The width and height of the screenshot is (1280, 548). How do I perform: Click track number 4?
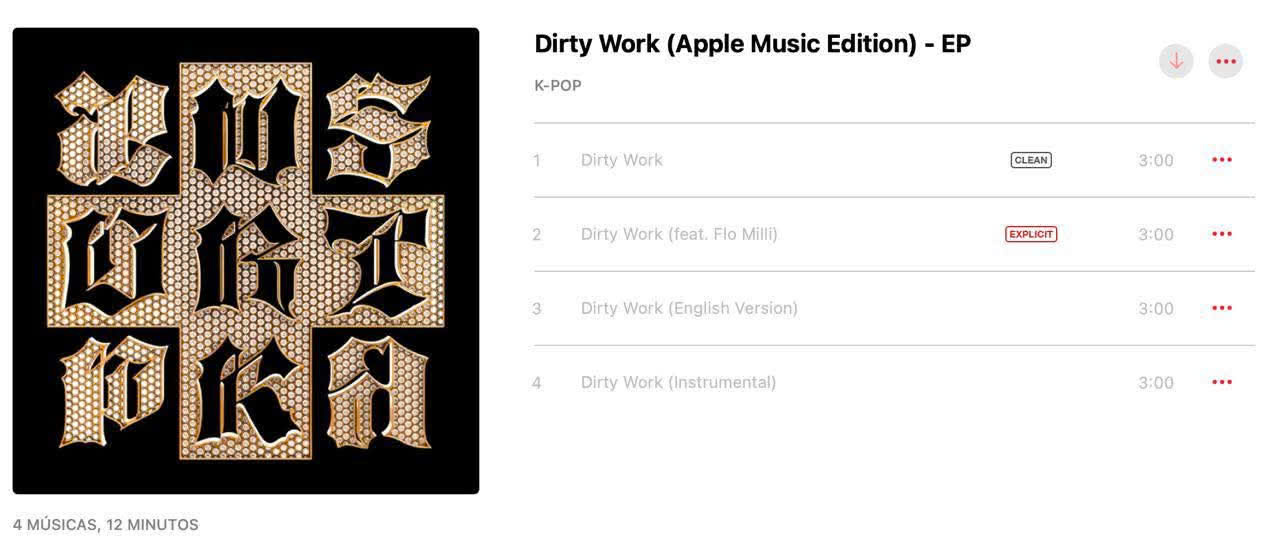point(537,382)
